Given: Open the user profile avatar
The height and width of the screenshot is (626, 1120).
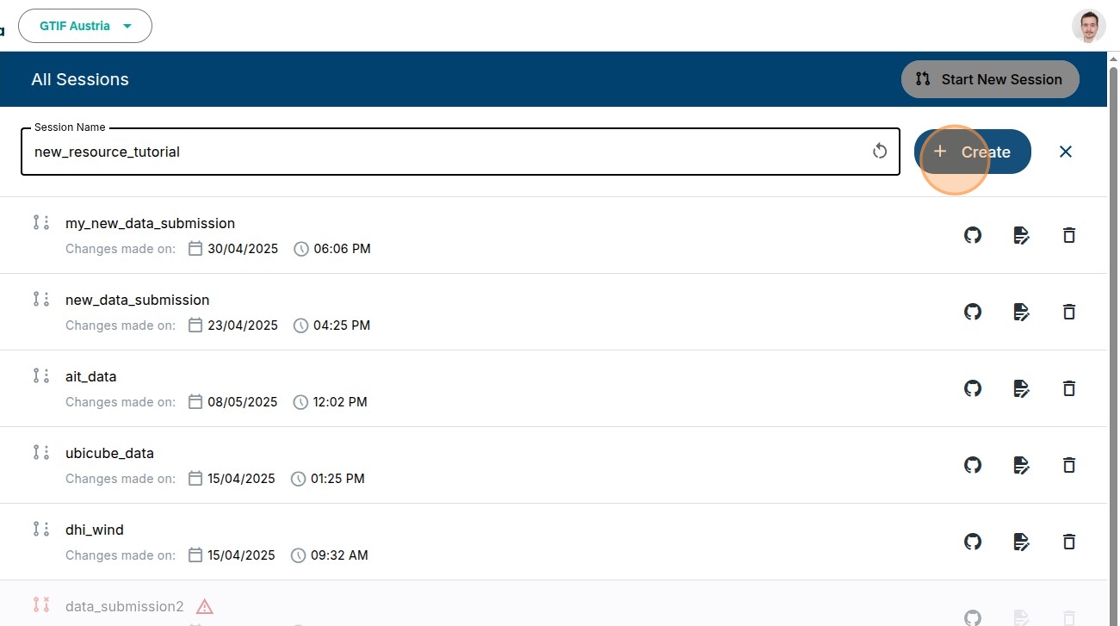Looking at the screenshot, I should 1088,26.
